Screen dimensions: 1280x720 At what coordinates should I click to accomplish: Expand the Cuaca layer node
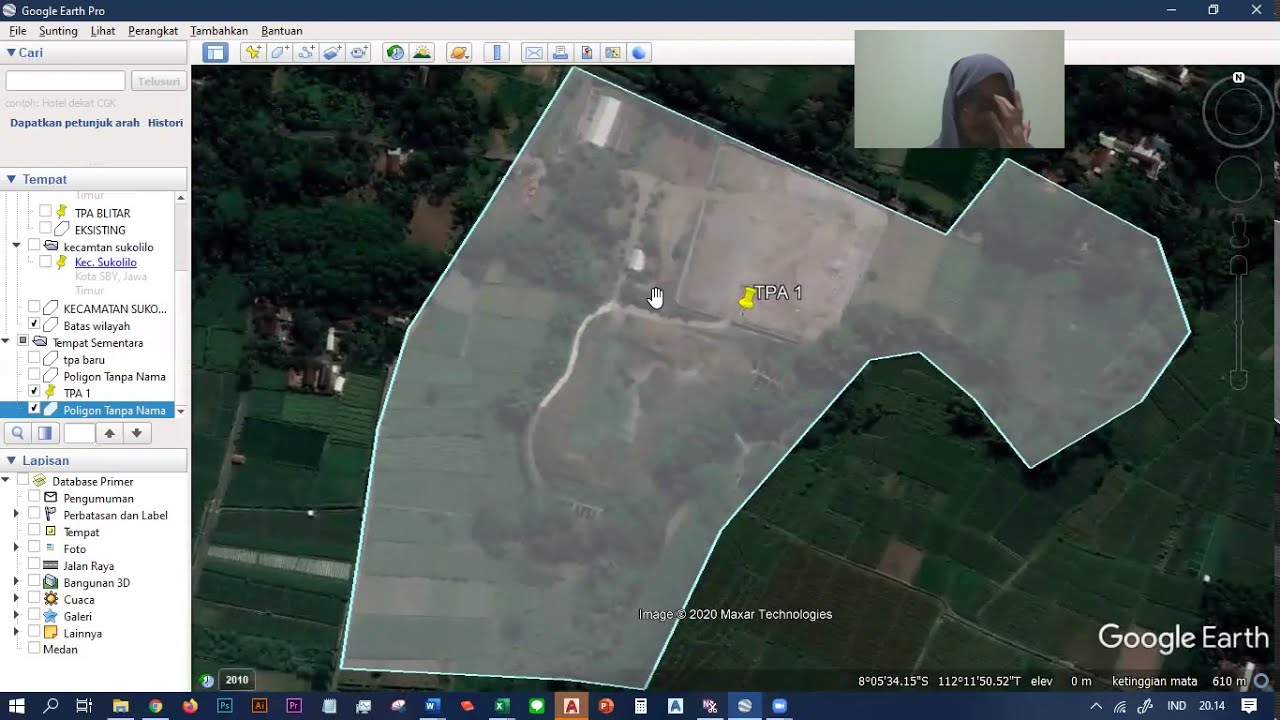tap(16, 599)
